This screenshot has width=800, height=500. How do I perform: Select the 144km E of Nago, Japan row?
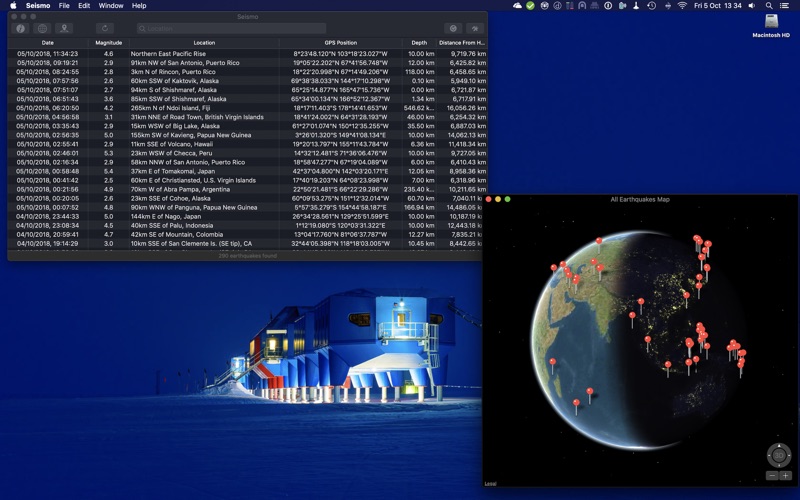[x=247, y=216]
